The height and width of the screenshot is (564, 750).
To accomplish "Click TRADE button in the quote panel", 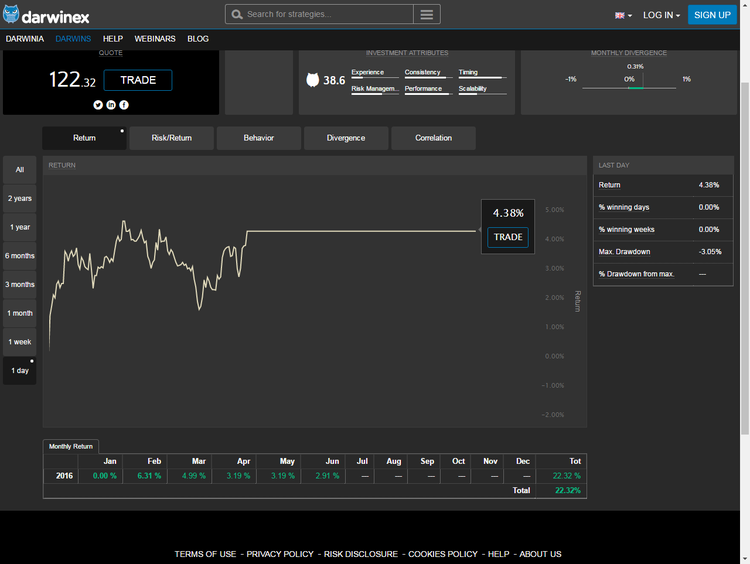I will [x=138, y=80].
